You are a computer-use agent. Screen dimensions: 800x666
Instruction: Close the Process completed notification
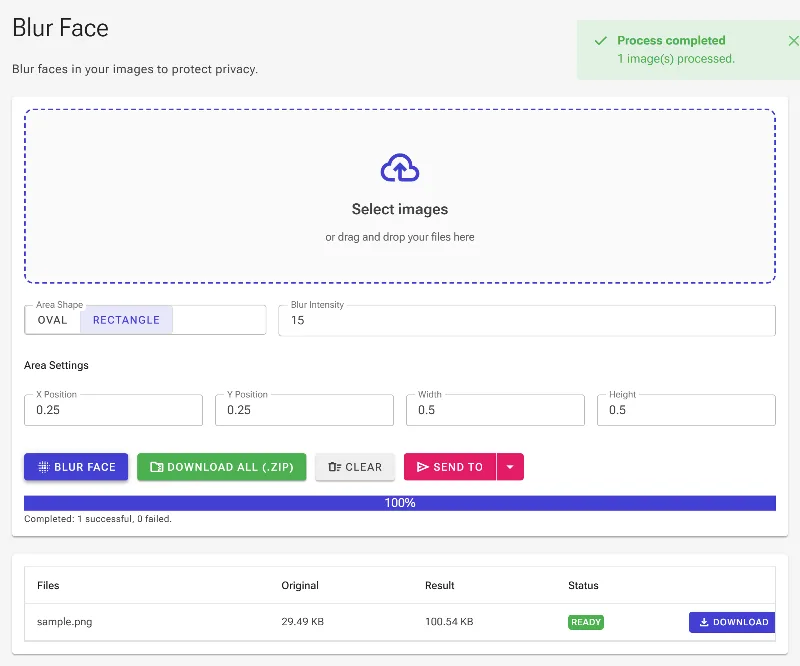tap(793, 41)
